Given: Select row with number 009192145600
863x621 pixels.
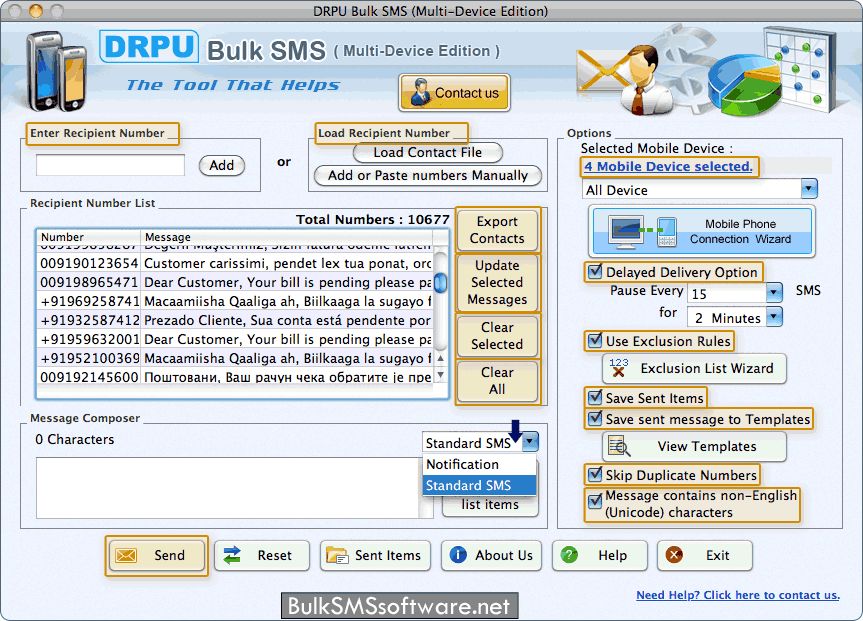Looking at the screenshot, I should point(236,377).
